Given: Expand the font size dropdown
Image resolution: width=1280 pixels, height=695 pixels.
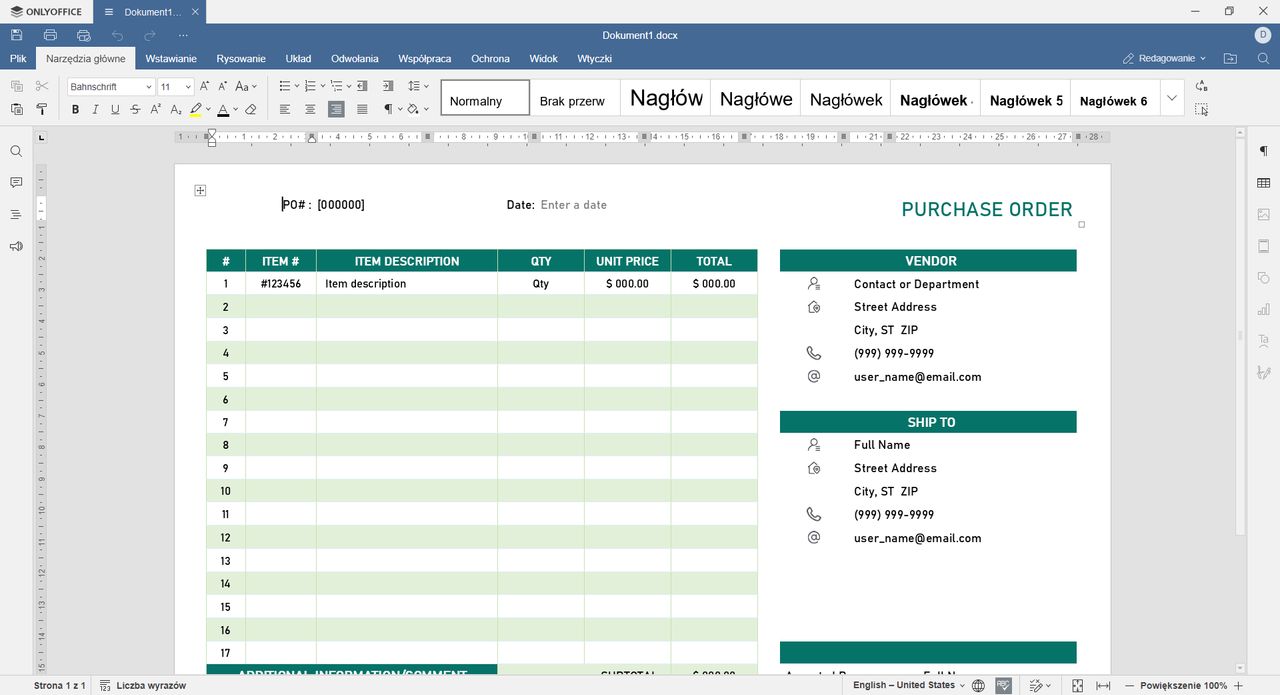Looking at the screenshot, I should [188, 87].
